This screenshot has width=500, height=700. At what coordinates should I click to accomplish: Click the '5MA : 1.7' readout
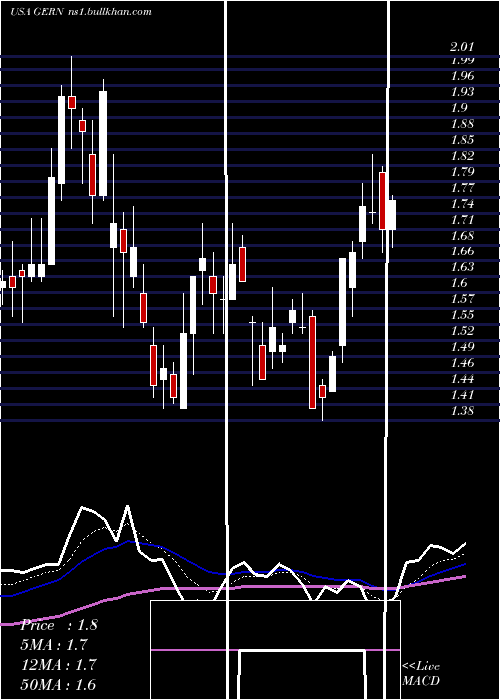coord(54,645)
